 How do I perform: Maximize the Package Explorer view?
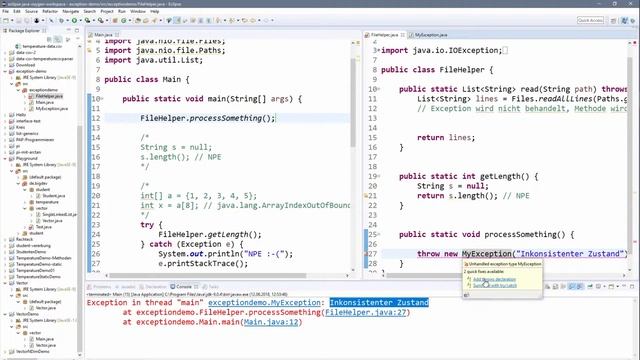(76, 31)
